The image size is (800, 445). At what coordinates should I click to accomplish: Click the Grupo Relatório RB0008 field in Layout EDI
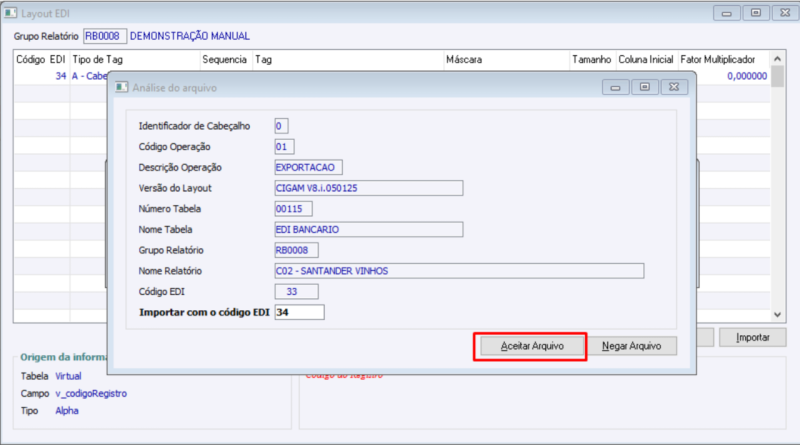click(105, 36)
